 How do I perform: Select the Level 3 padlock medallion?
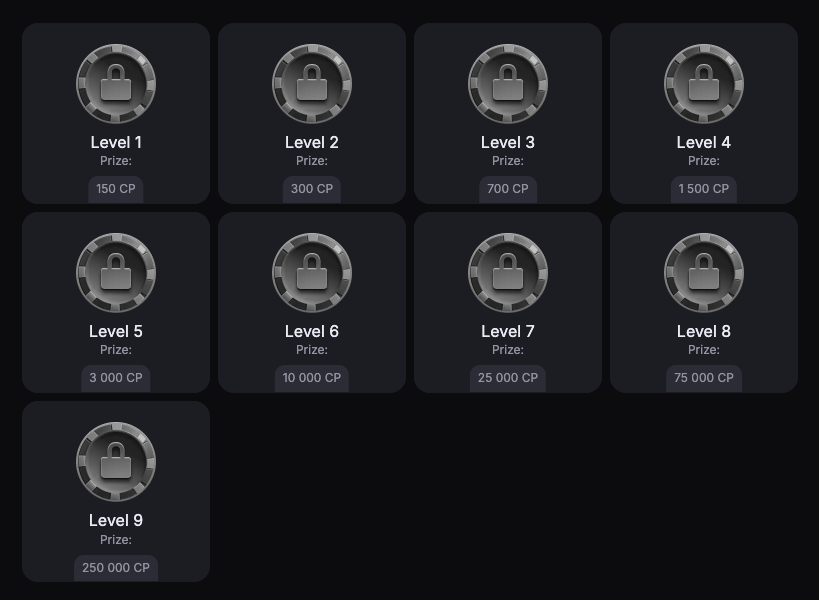coord(508,84)
